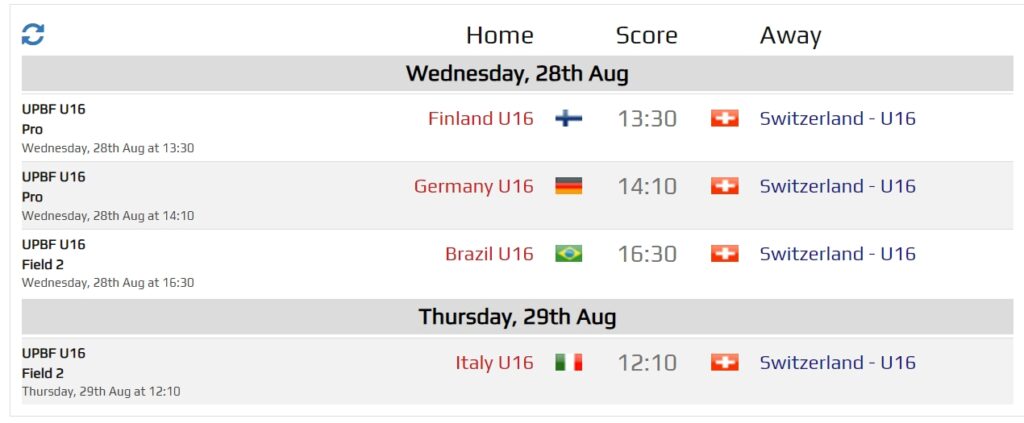Click Swiss flag in the Germany match row
This screenshot has height=423, width=1024.
724,186
